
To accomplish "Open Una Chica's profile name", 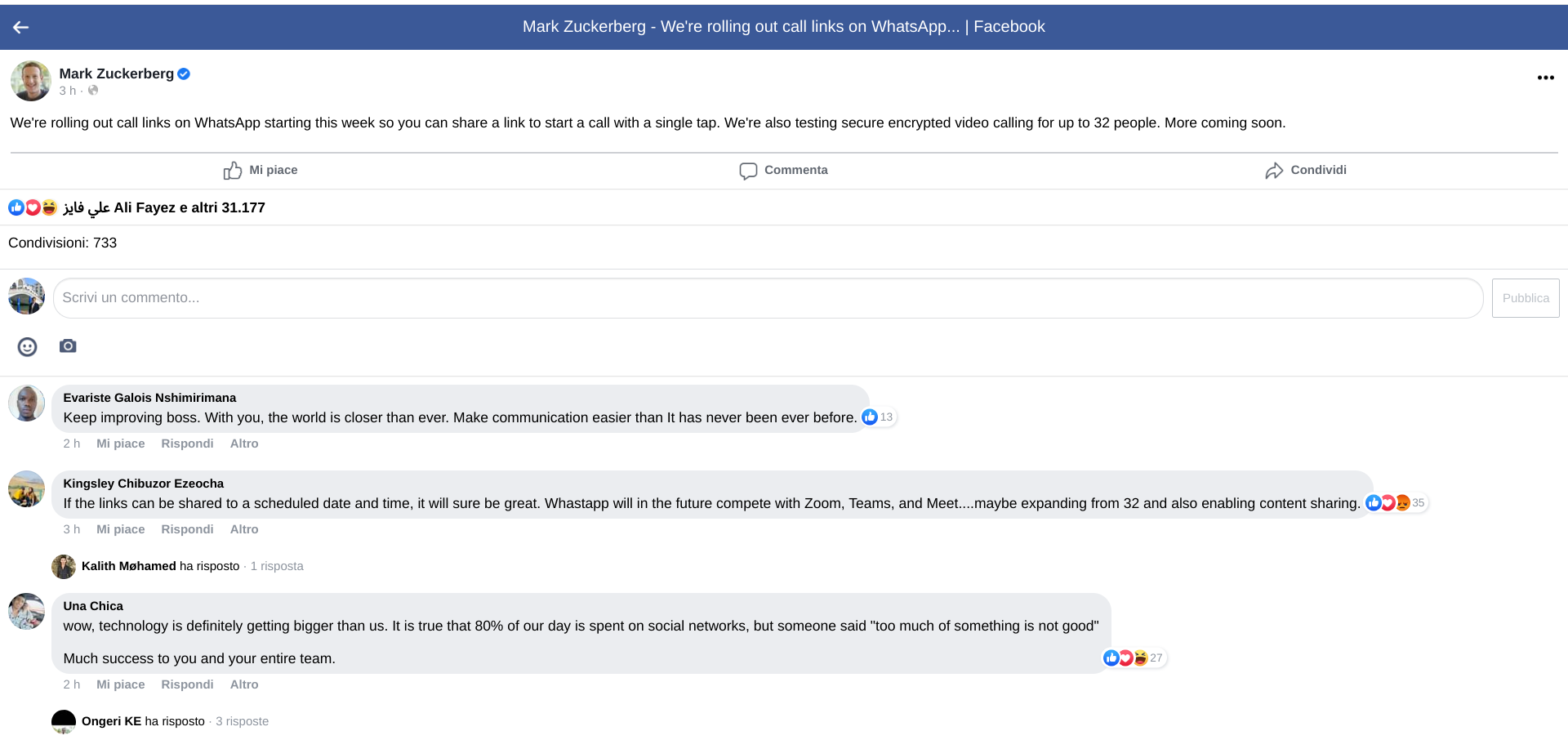I will click(93, 606).
